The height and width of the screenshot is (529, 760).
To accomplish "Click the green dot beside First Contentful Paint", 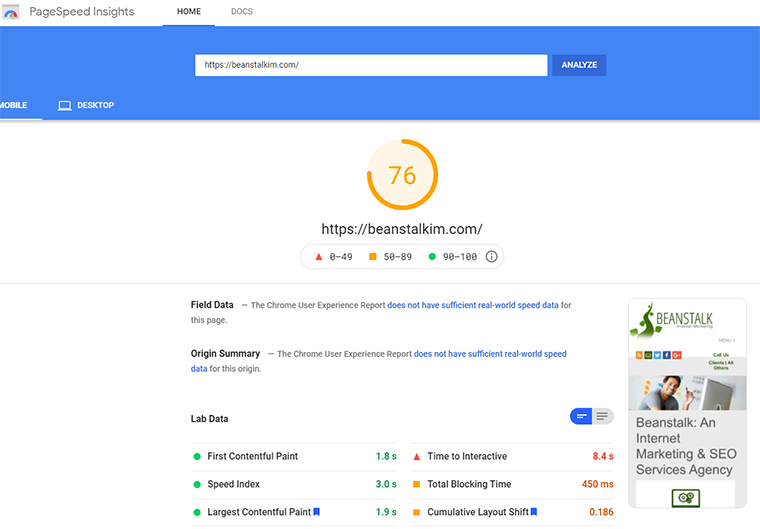I will [x=197, y=456].
